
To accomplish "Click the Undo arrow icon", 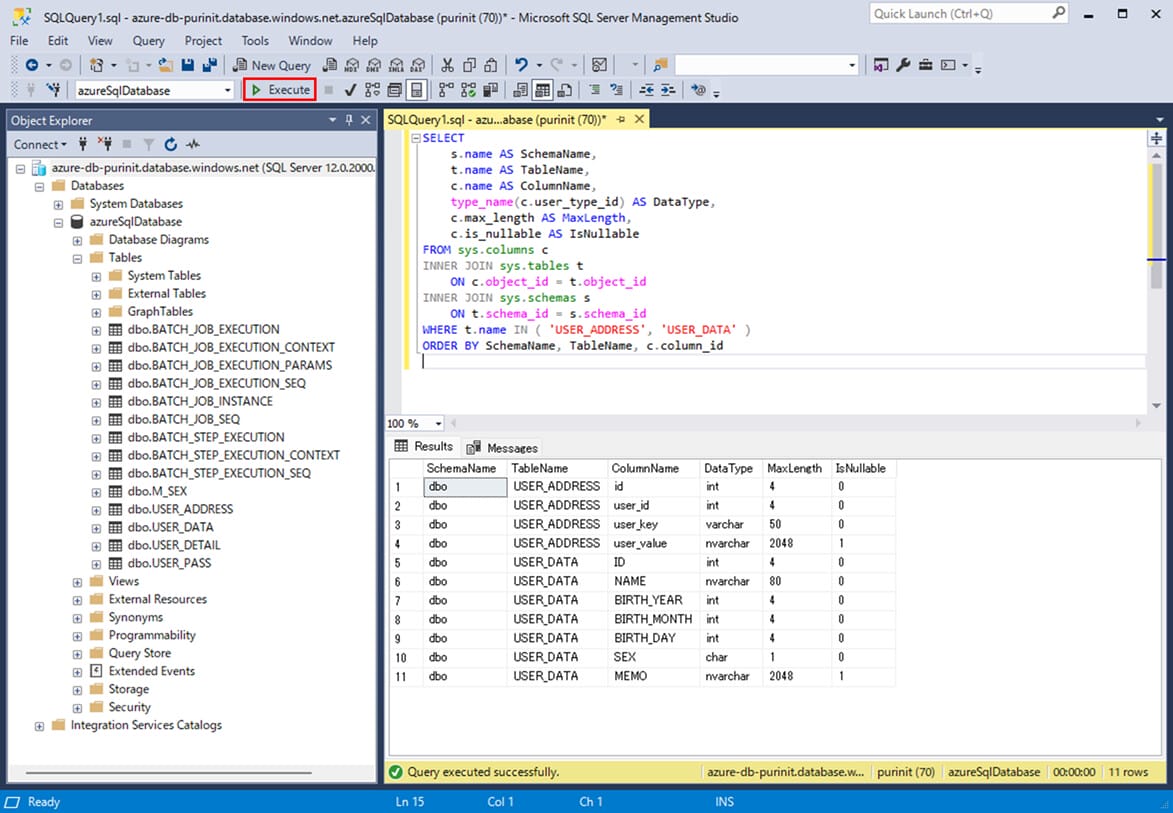I will (x=521, y=65).
